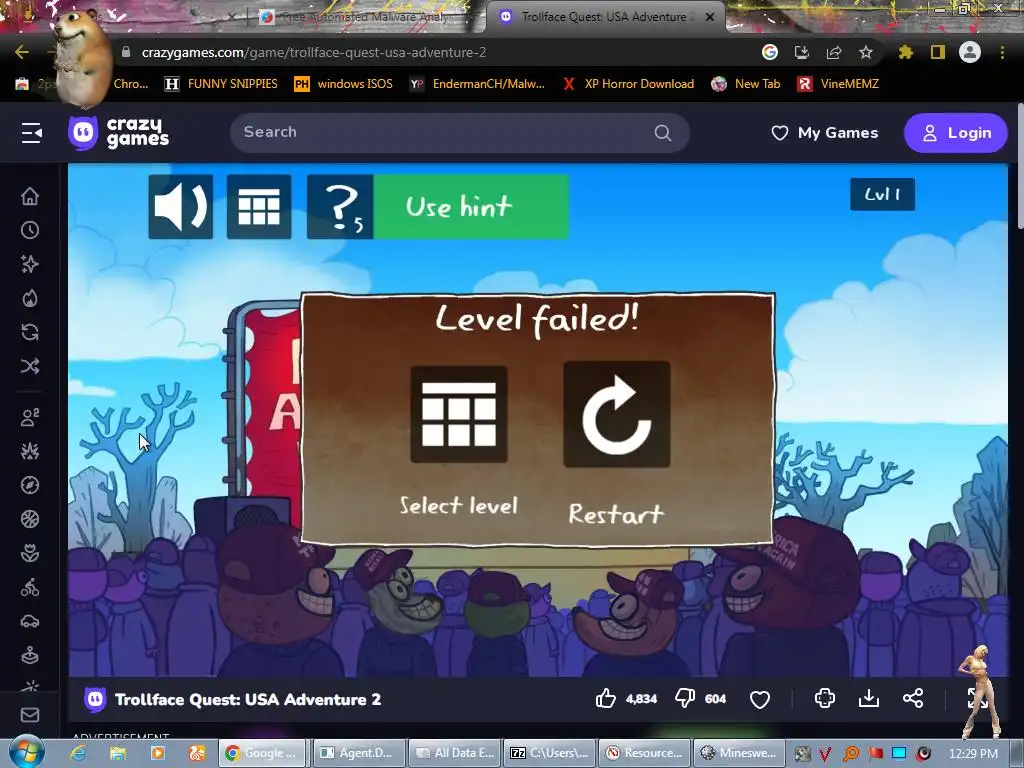Click the Share this page icon in address bar
The width and height of the screenshot is (1024, 768).
tap(834, 52)
